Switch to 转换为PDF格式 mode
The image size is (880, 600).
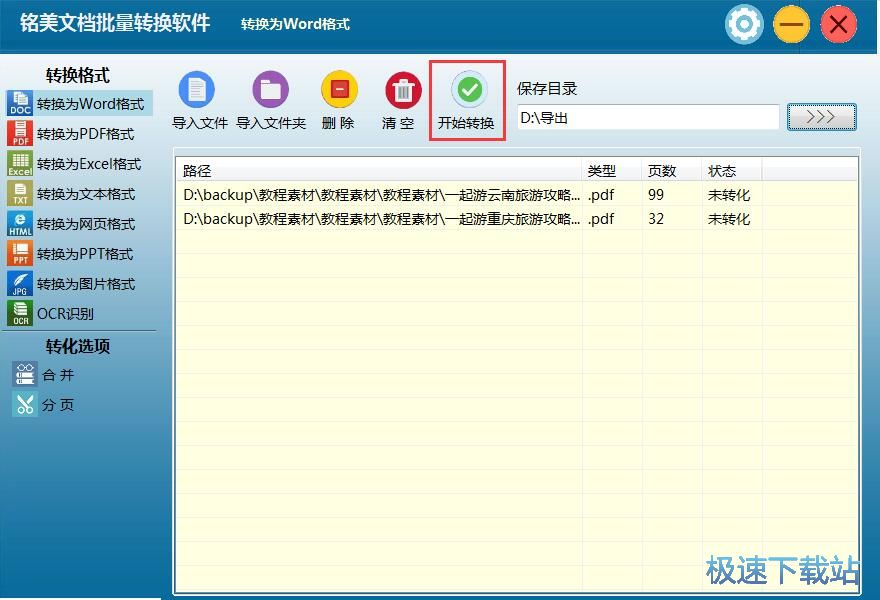click(18, 134)
